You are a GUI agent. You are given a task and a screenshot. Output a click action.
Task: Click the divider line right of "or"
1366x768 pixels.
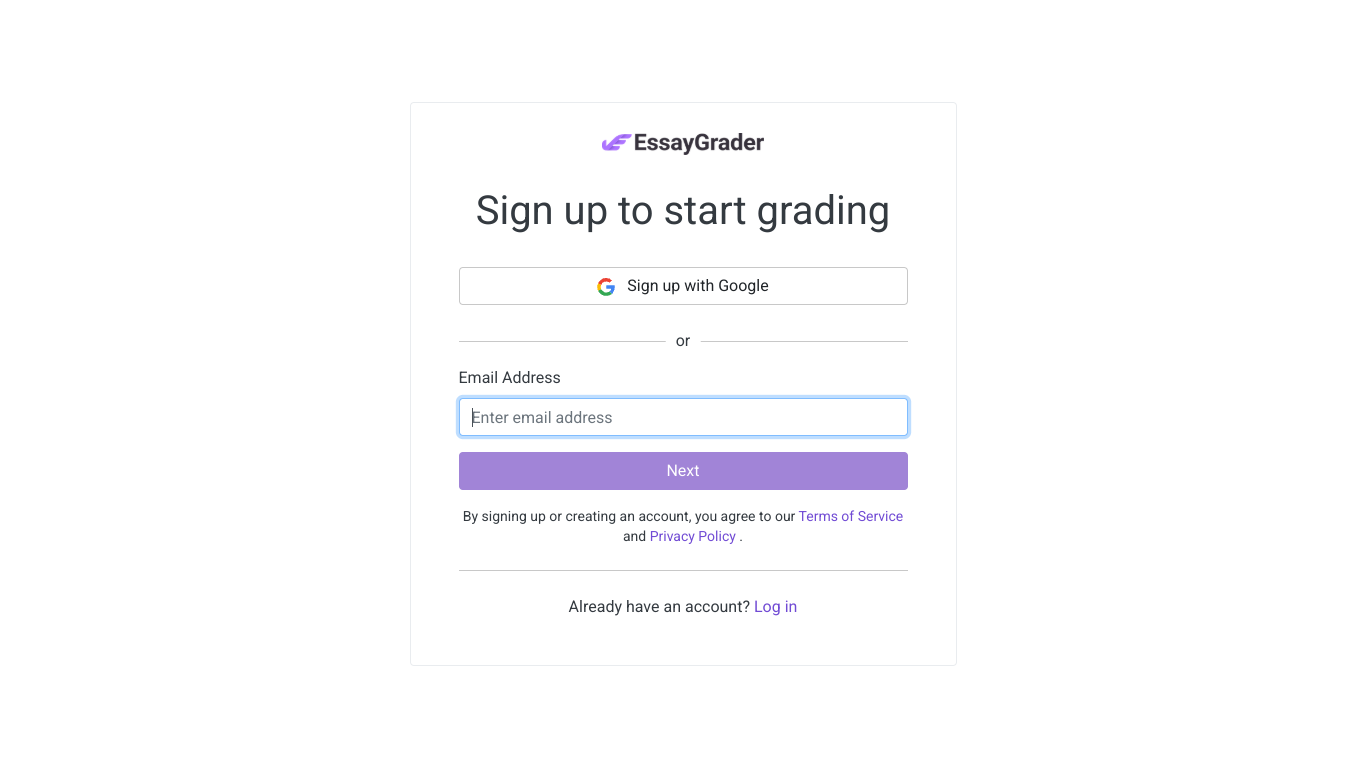[804, 341]
